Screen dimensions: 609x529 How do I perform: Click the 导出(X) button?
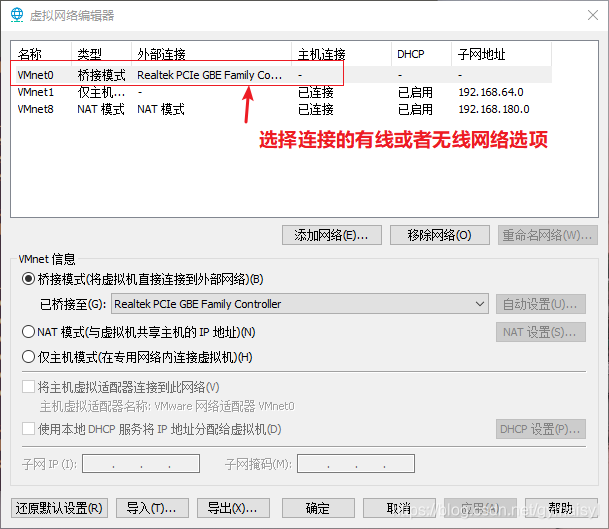point(233,508)
